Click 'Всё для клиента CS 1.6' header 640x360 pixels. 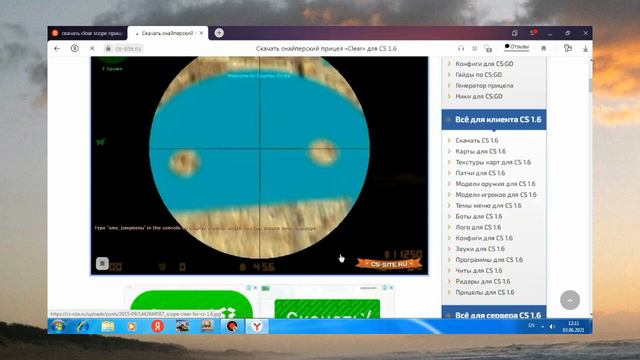point(494,120)
